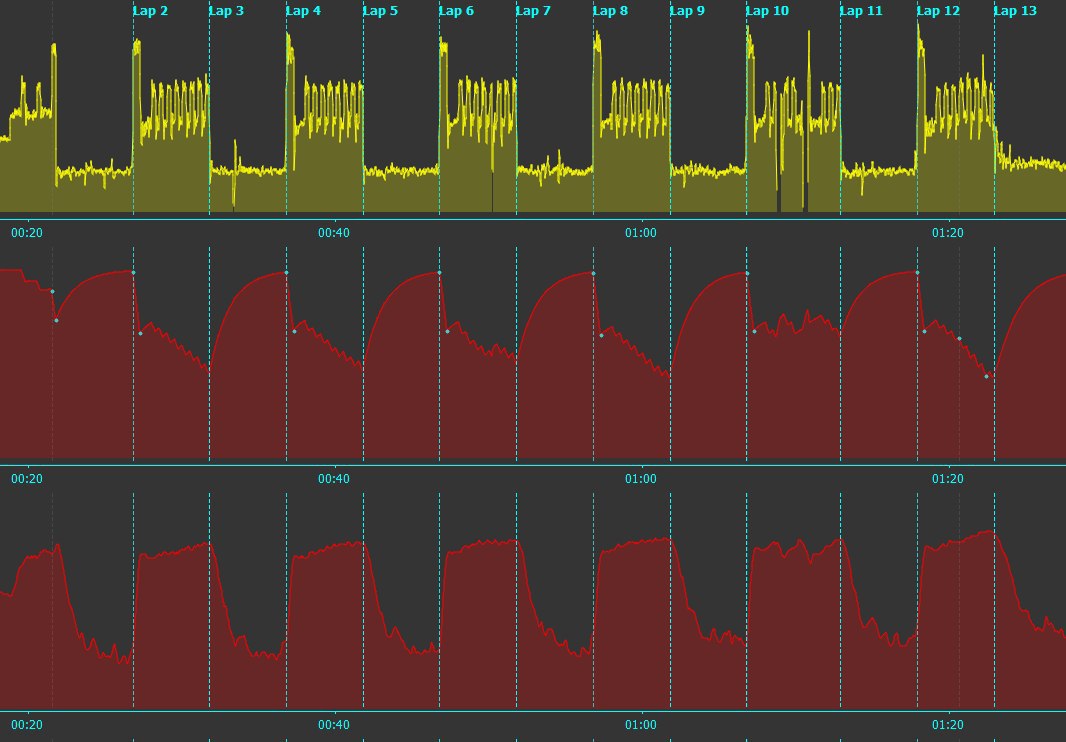Click 00:20 on the yellow graph's time axis
Viewport: 1066px width, 742px height.
27,233
